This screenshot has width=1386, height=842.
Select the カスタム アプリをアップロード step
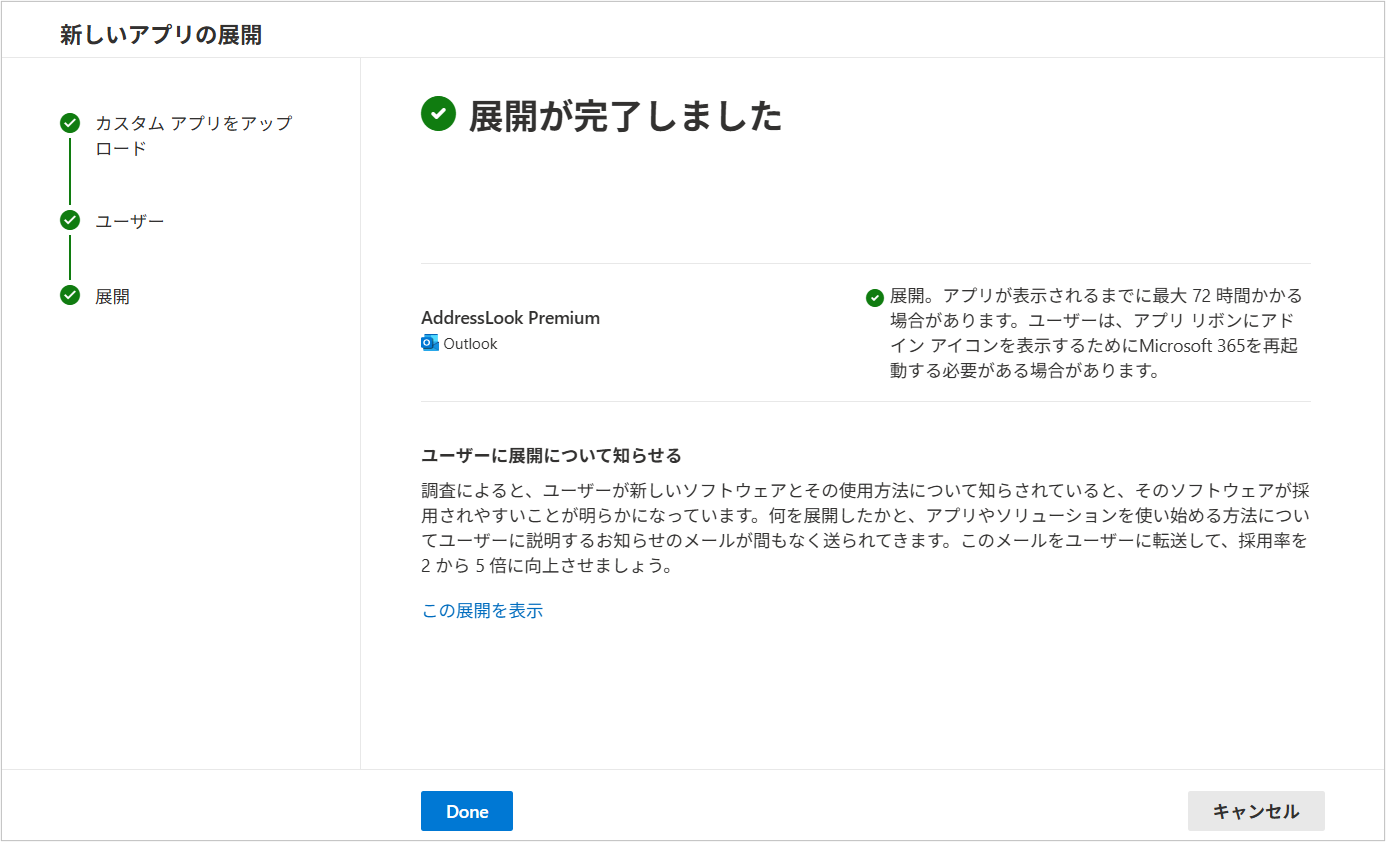point(193,136)
